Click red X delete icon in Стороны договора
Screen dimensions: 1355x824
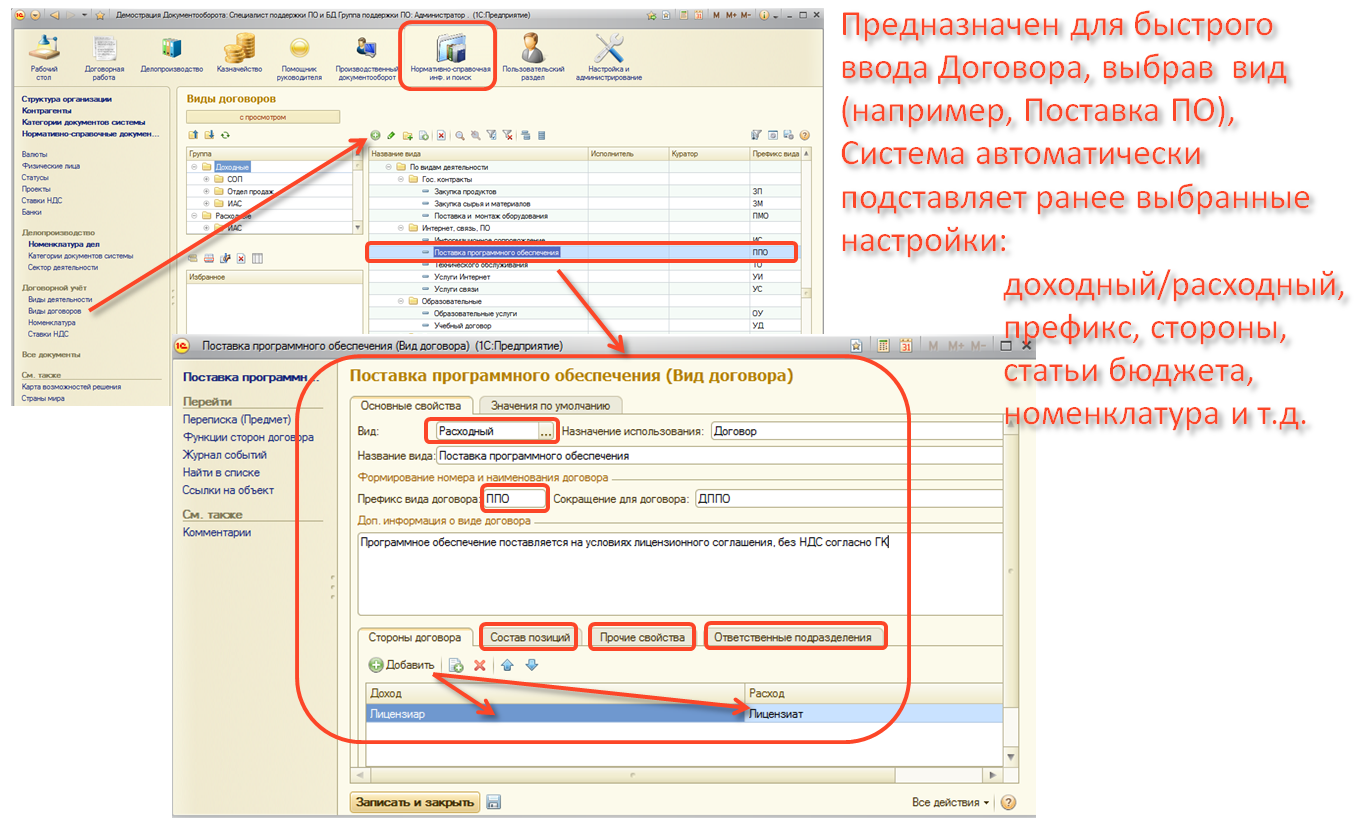(x=479, y=665)
